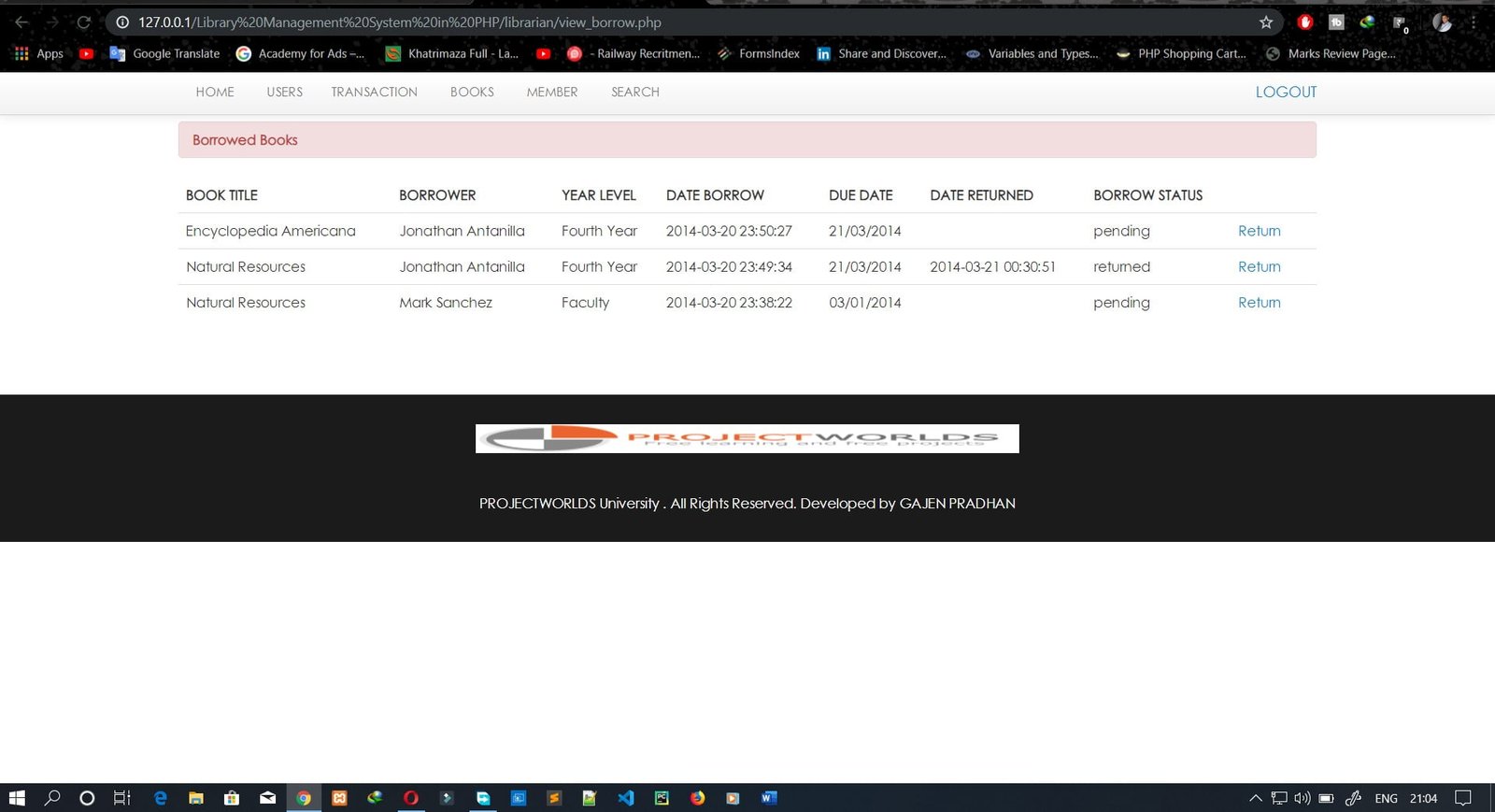
Task: Open the XAMPP icon in the taskbar
Action: click(x=339, y=798)
